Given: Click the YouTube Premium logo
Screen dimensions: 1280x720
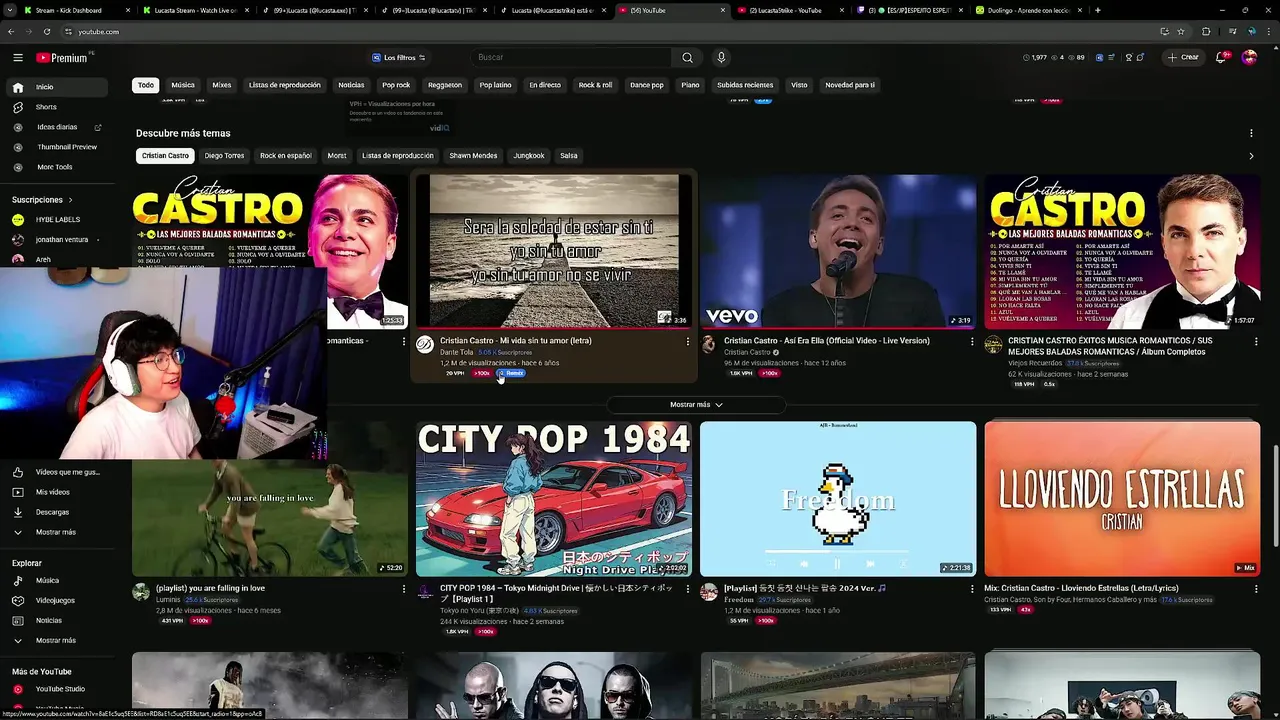Looking at the screenshot, I should (62, 58).
